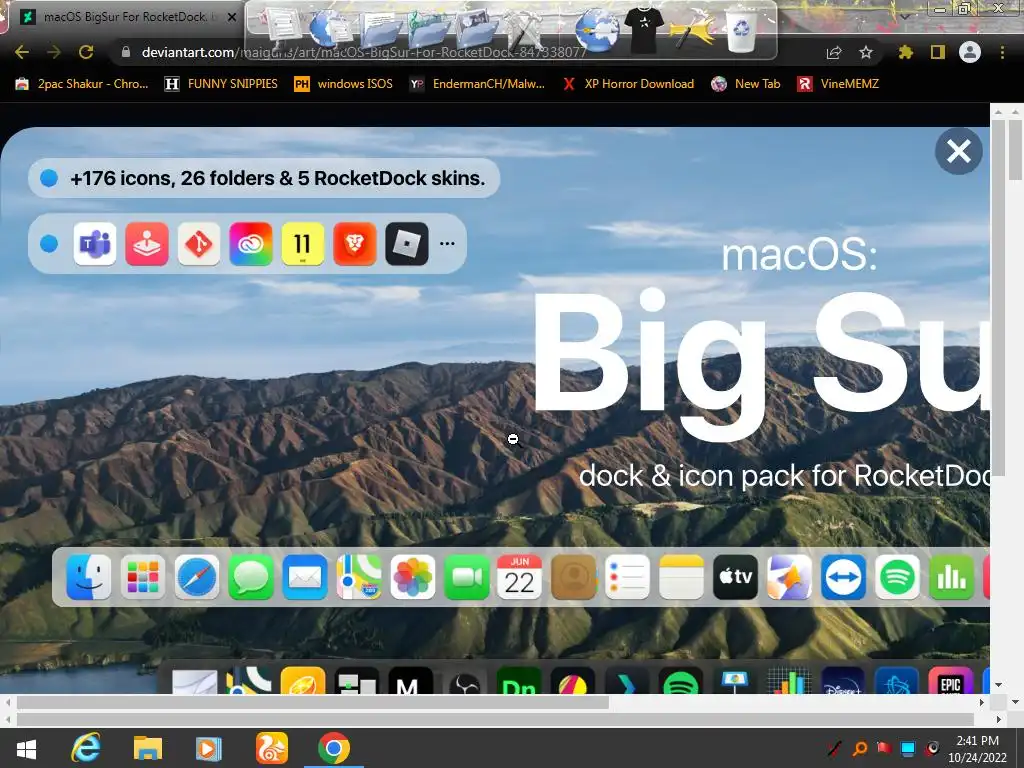This screenshot has width=1024, height=768.
Task: Click the brown Contacts icon
Action: pyautogui.click(x=573, y=577)
